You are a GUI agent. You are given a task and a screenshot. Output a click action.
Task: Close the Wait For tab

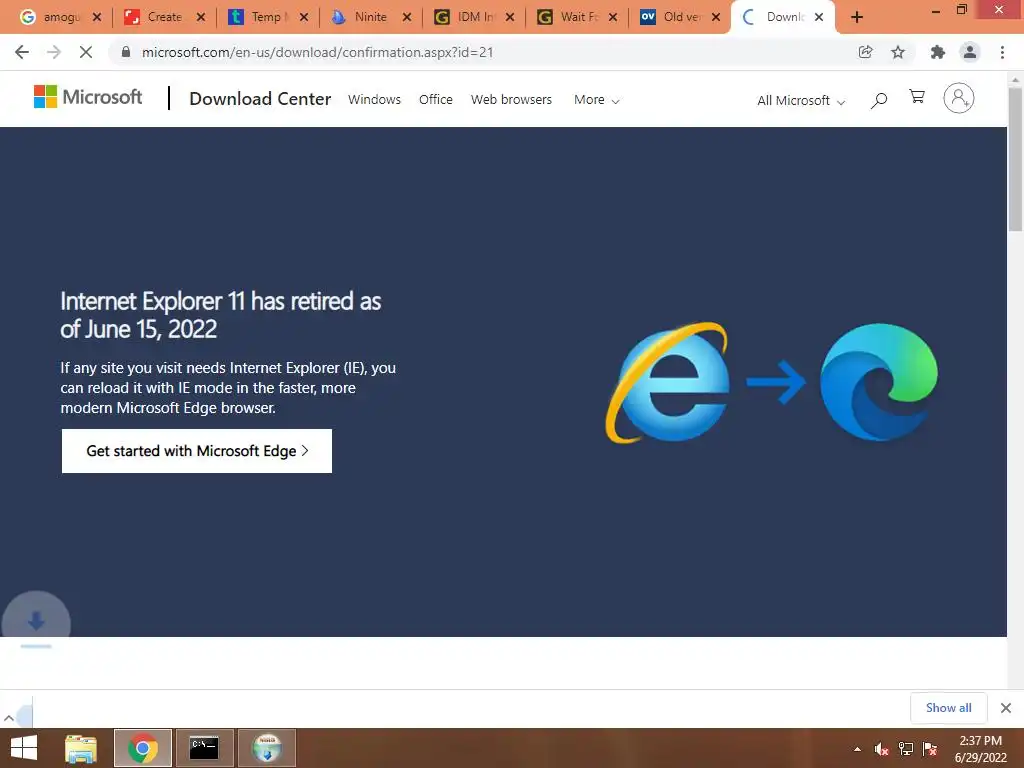click(613, 17)
